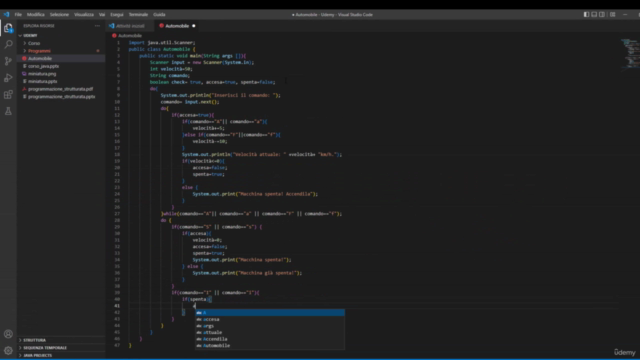Image resolution: width=640 pixels, height=360 pixels.
Task: Click the Automobile breadcrumb
Action: pos(130,36)
